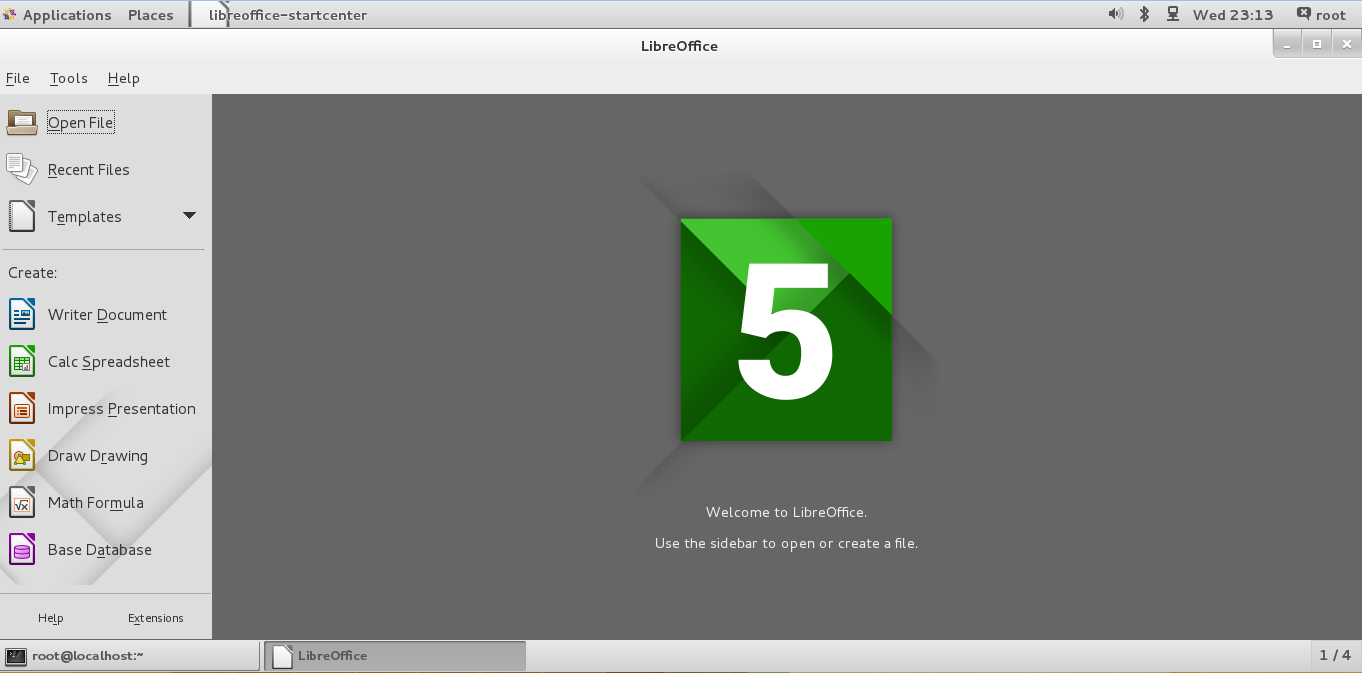Click the Templates label

(85, 217)
